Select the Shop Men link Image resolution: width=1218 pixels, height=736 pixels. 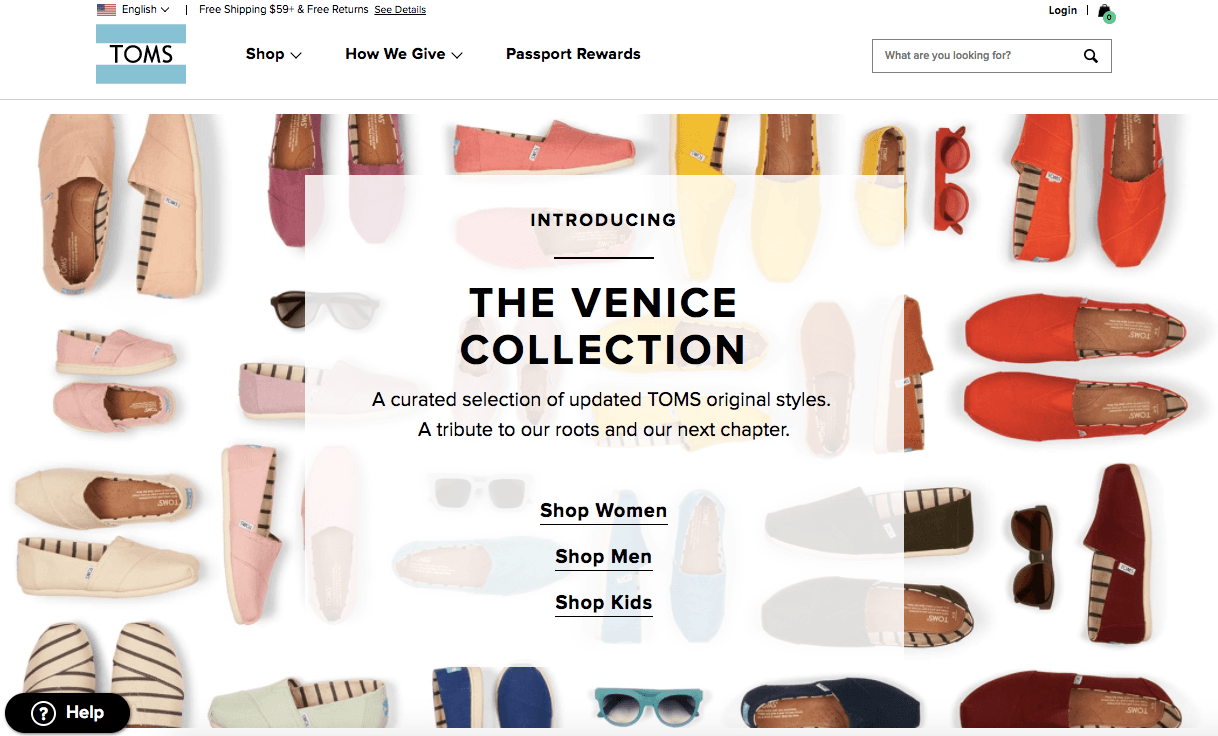click(603, 557)
